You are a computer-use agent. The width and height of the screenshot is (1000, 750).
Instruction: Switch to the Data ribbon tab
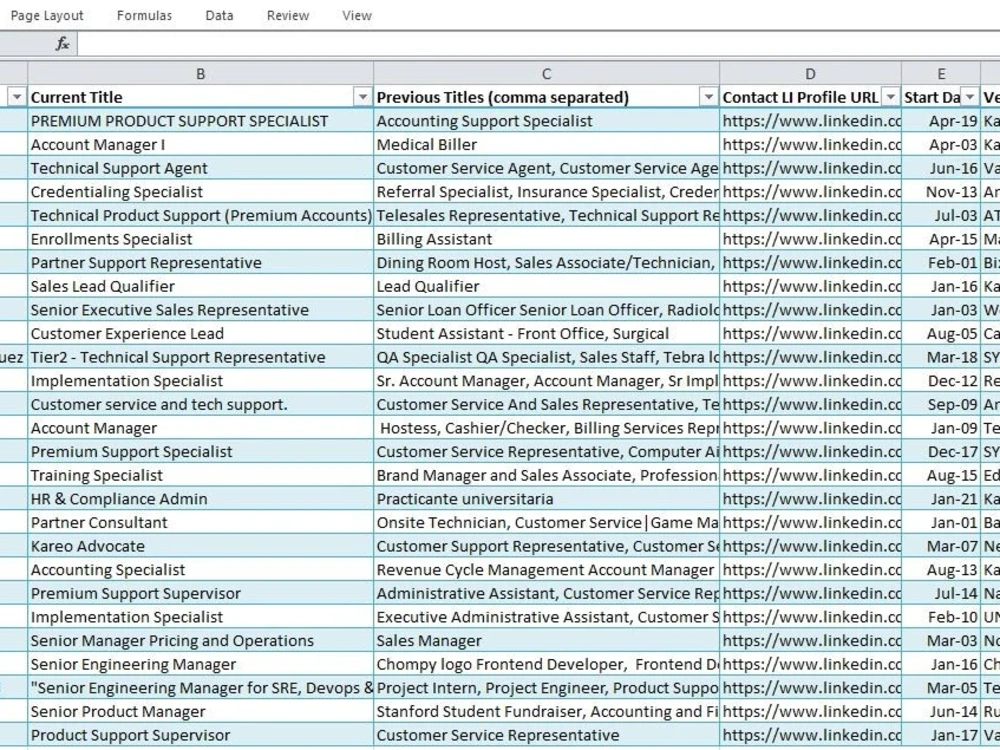click(x=219, y=15)
